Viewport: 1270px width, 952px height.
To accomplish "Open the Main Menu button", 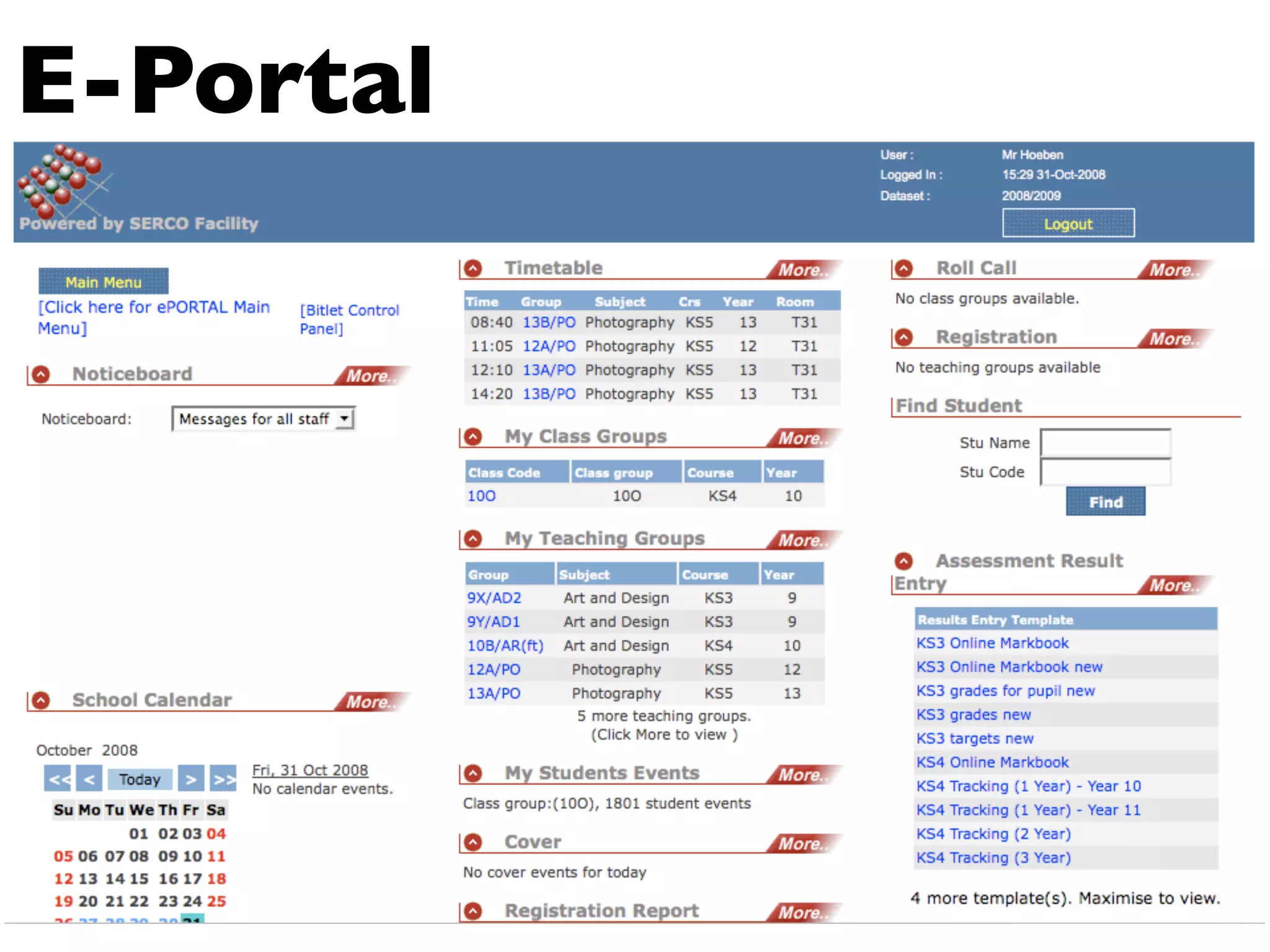I will click(x=104, y=282).
